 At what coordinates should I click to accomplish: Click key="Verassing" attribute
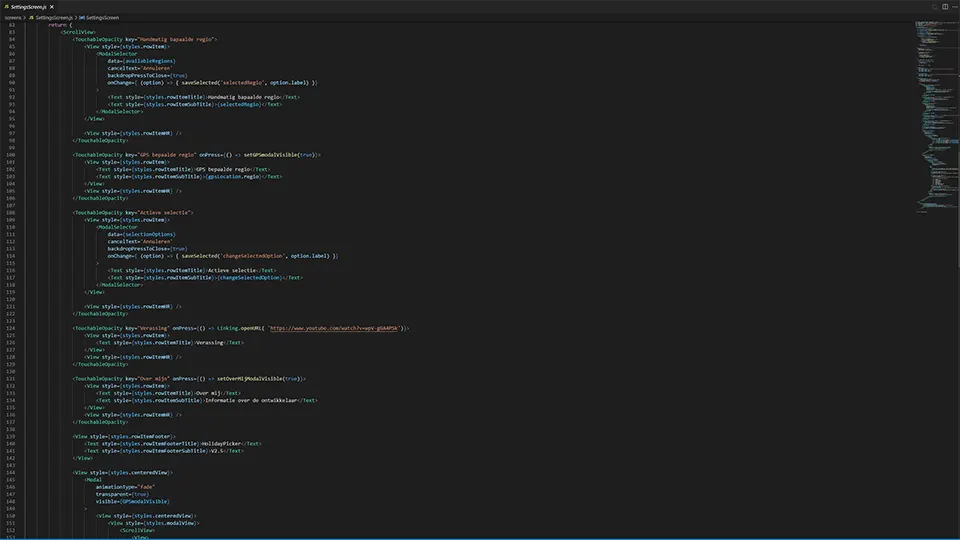pyautogui.click(x=147, y=328)
